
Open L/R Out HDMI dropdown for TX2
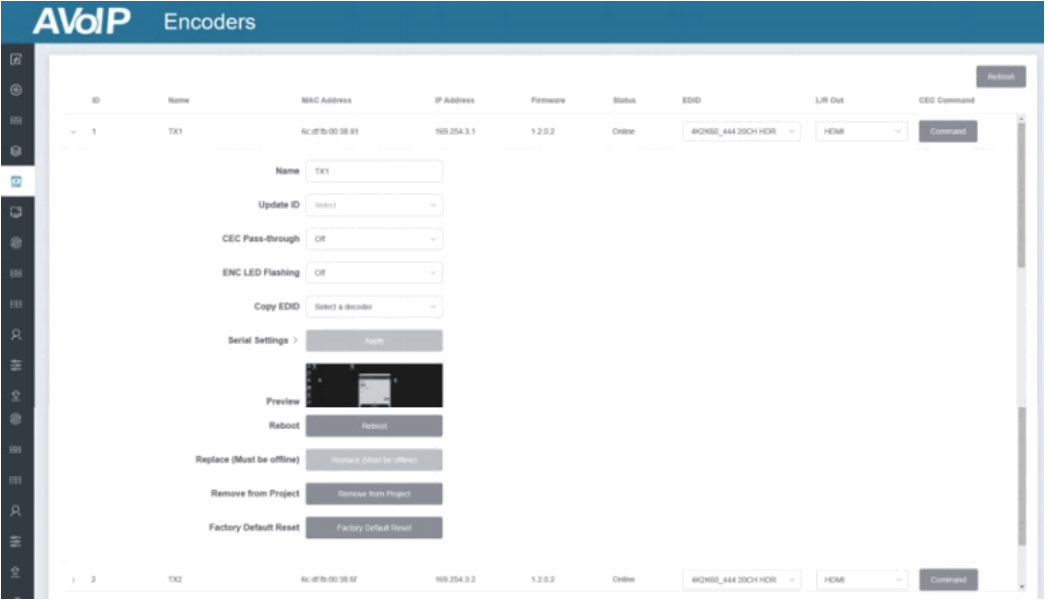point(862,580)
